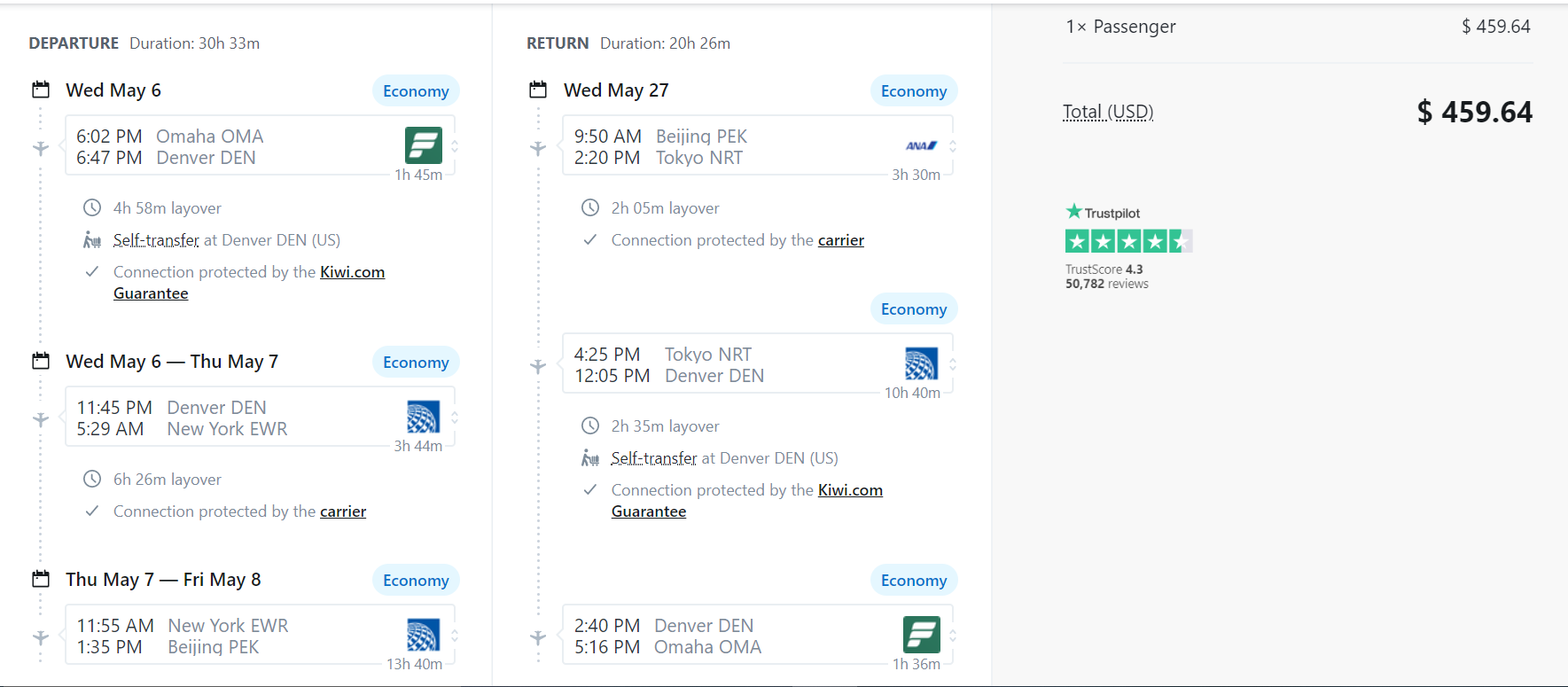Viewport: 1568px width, 687px height.
Task: Expand the Tokyo to Denver flight details
Action: click(x=953, y=364)
